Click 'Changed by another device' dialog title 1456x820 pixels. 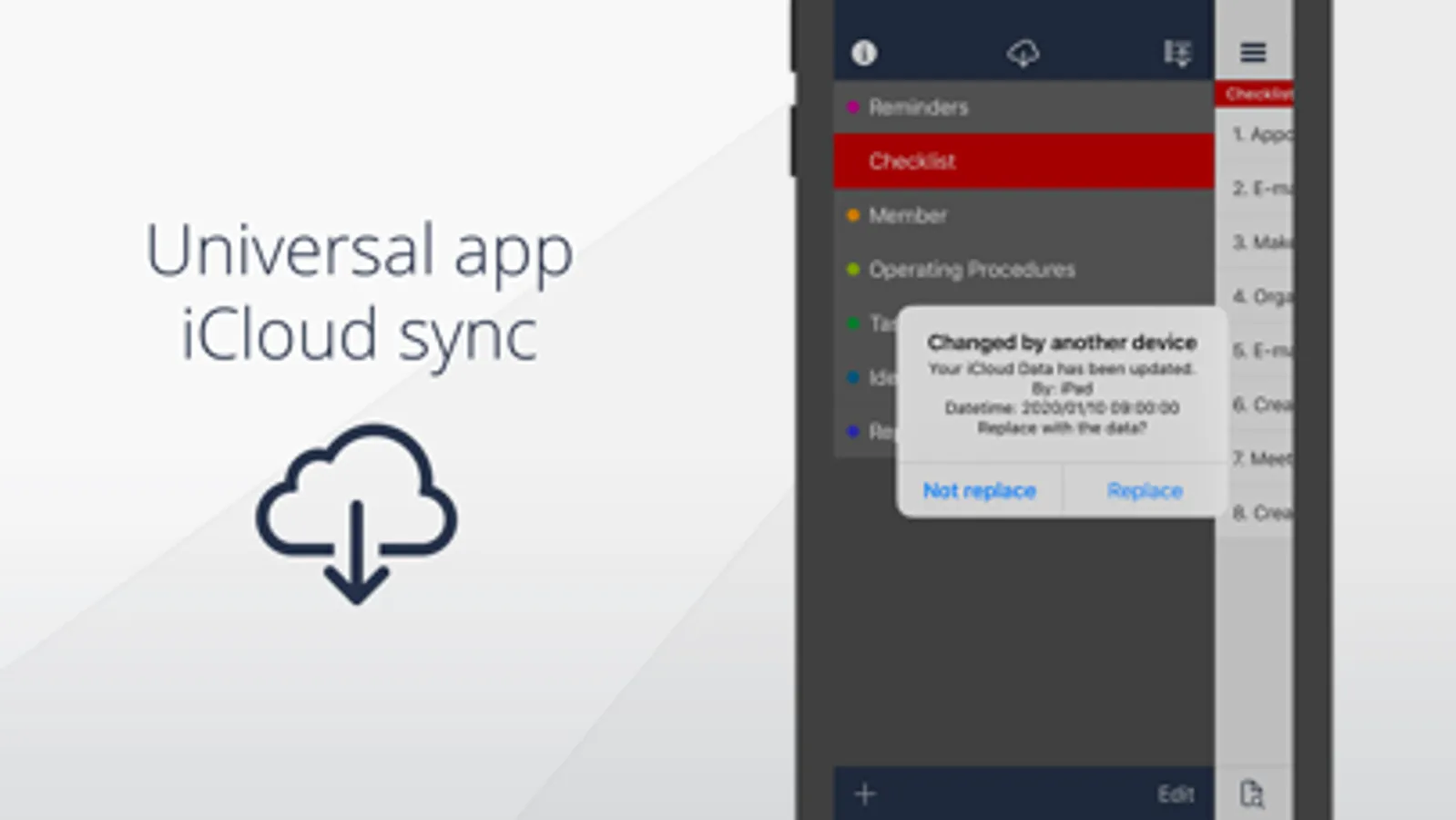coord(1062,342)
